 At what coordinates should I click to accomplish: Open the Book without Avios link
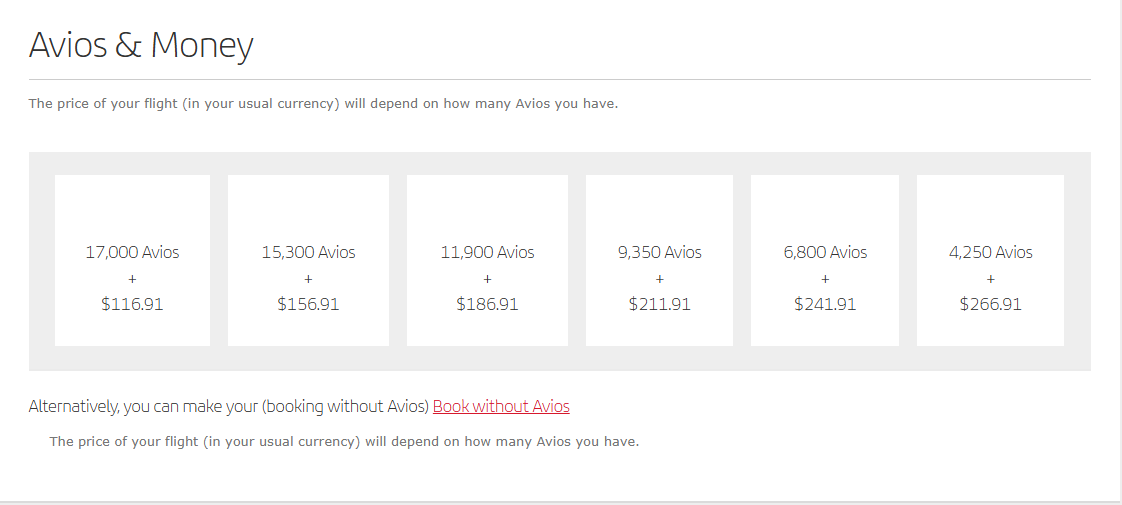pos(501,406)
